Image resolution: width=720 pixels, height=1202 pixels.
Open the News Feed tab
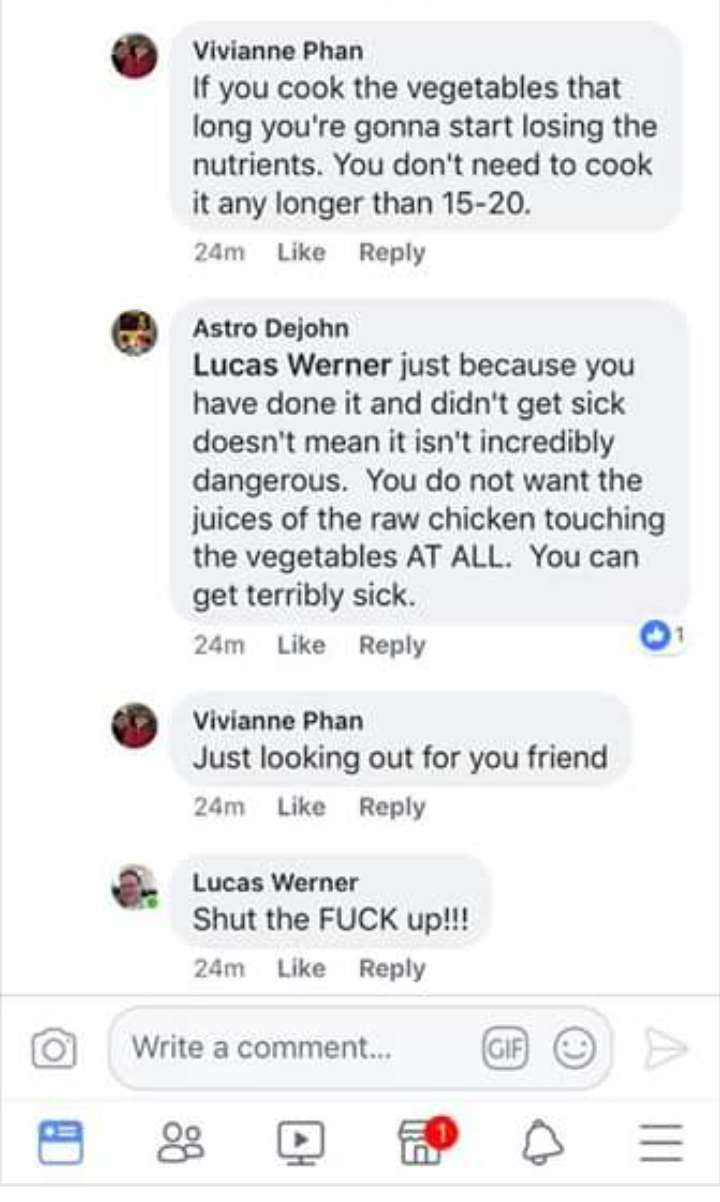tap(60, 1142)
